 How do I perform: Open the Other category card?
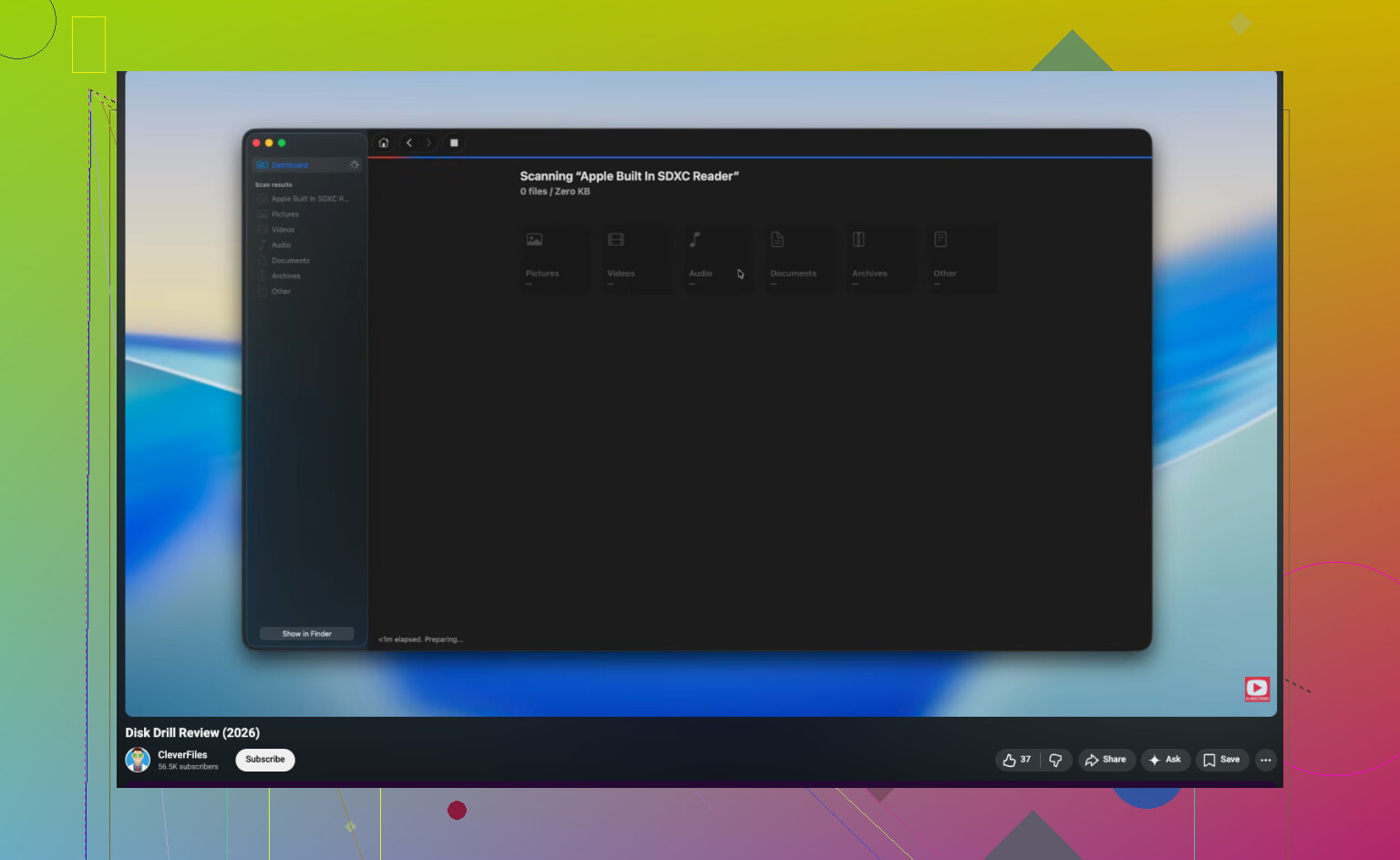click(962, 259)
